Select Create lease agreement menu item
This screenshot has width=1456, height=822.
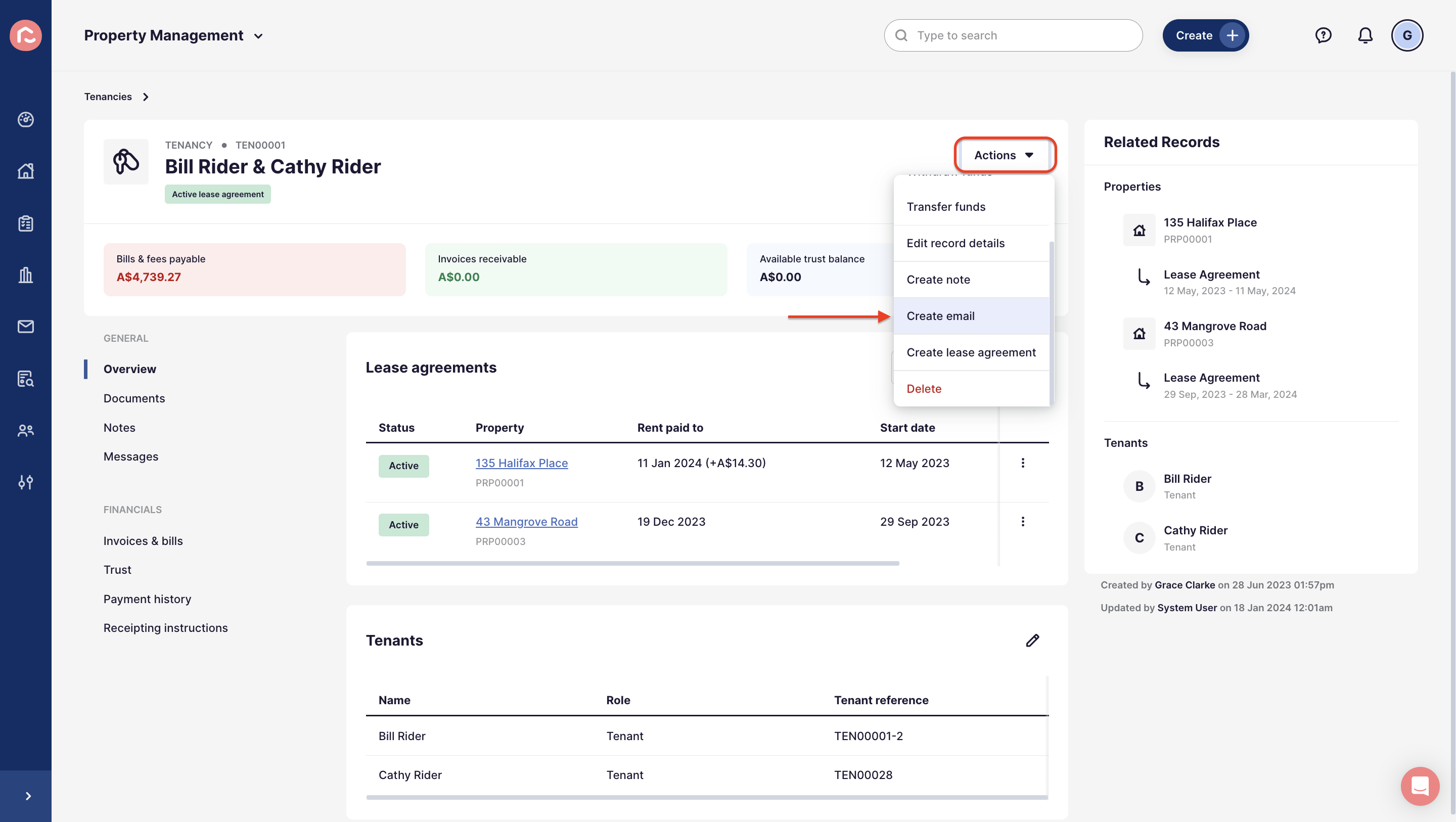[971, 352]
